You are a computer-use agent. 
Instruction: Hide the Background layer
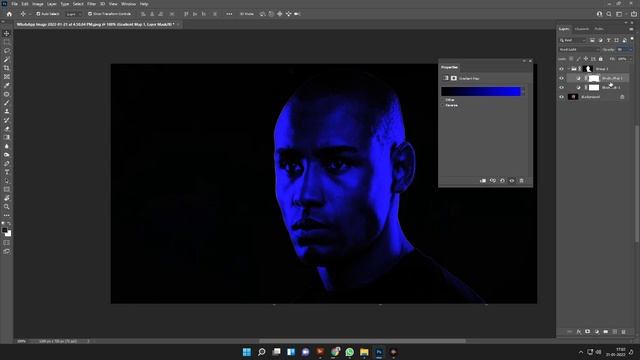coord(562,97)
